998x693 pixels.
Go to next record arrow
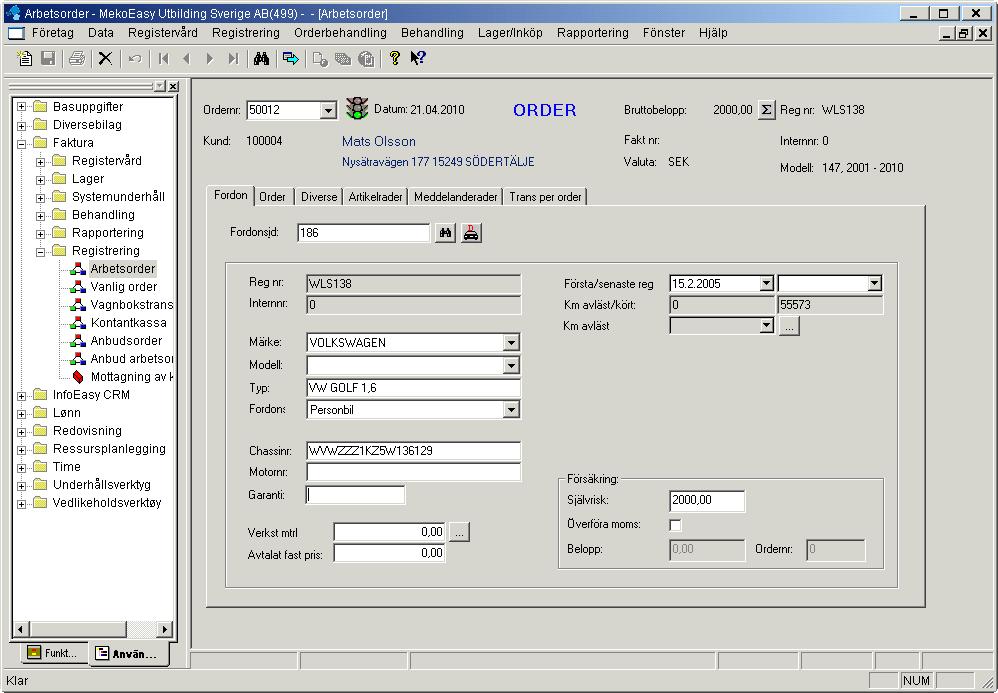(209, 59)
